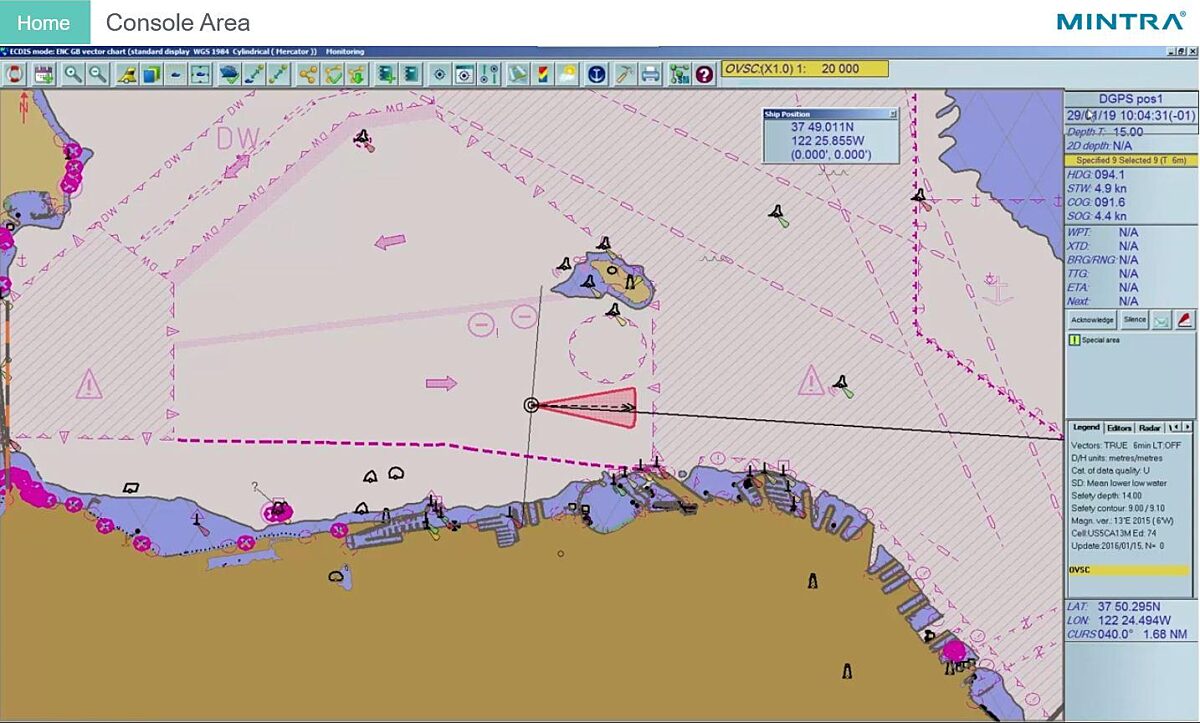Click the route with green arrow icon

coord(358,74)
